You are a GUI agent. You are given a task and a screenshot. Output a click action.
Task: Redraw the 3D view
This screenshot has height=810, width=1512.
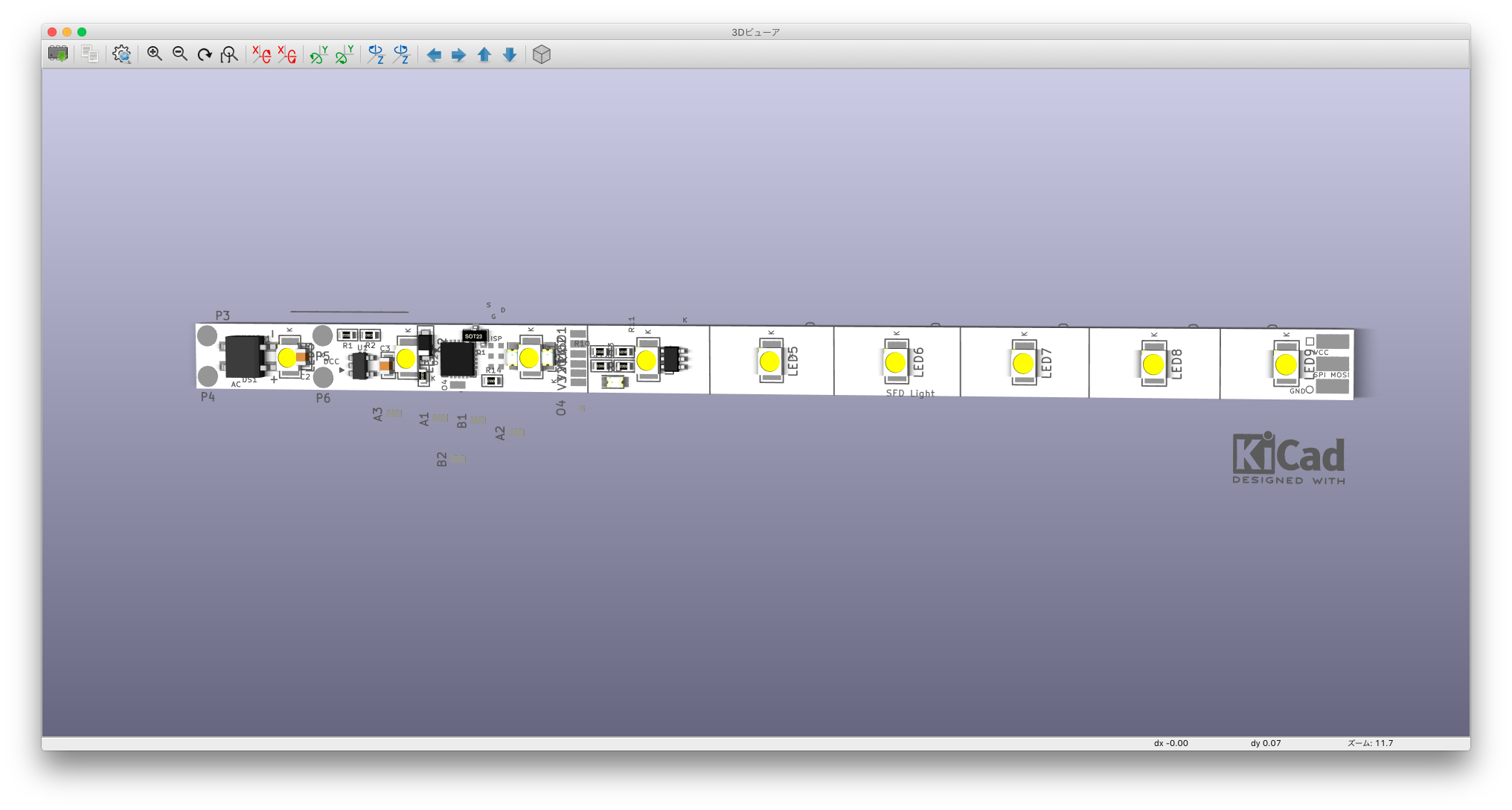[205, 54]
